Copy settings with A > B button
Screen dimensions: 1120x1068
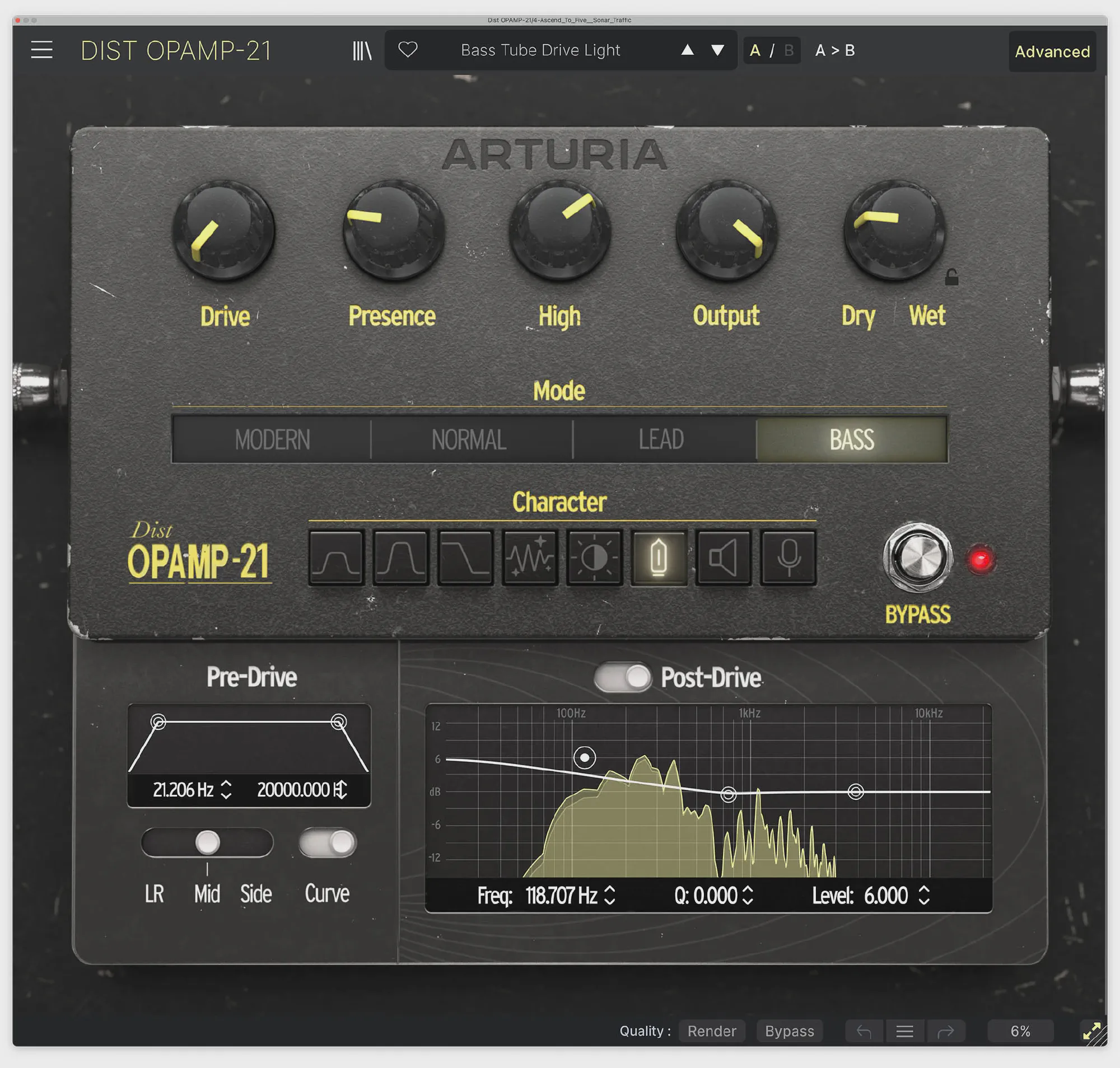(834, 51)
